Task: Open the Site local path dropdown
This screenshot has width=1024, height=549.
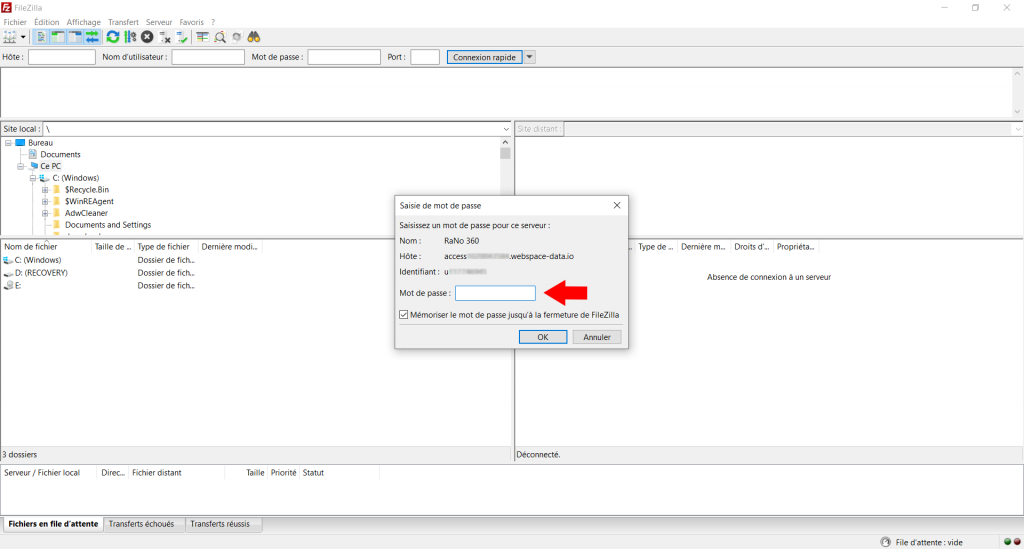Action: pos(506,129)
